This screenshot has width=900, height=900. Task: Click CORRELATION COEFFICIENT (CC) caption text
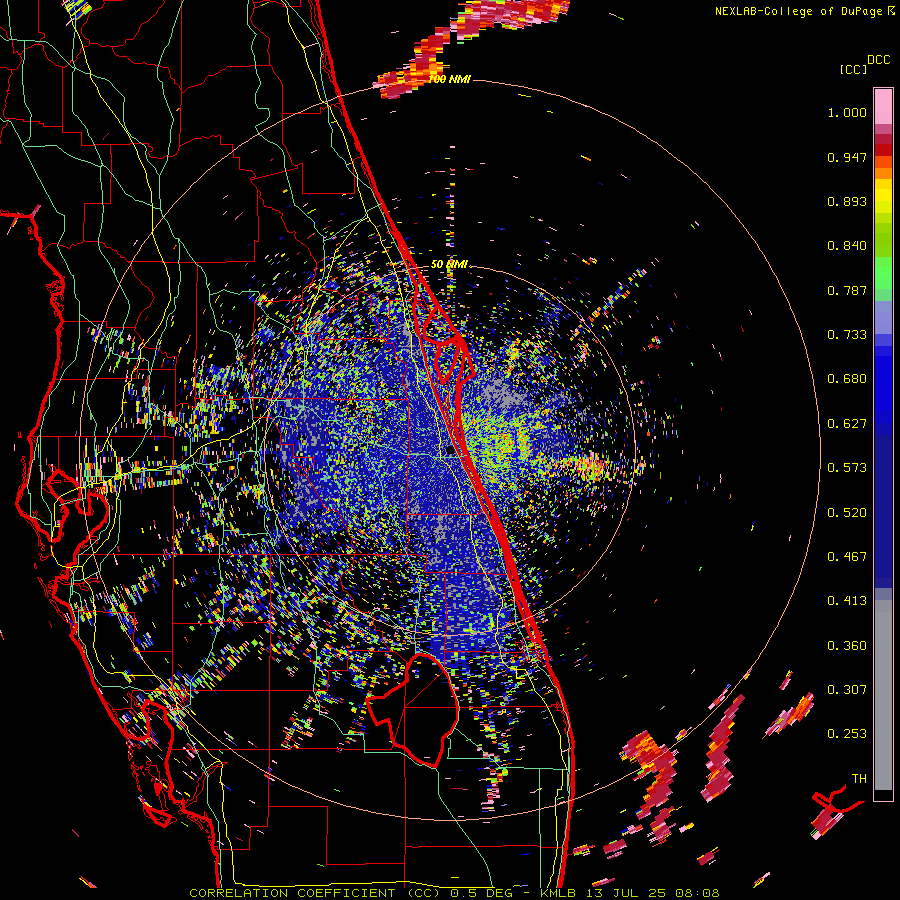tap(315, 893)
